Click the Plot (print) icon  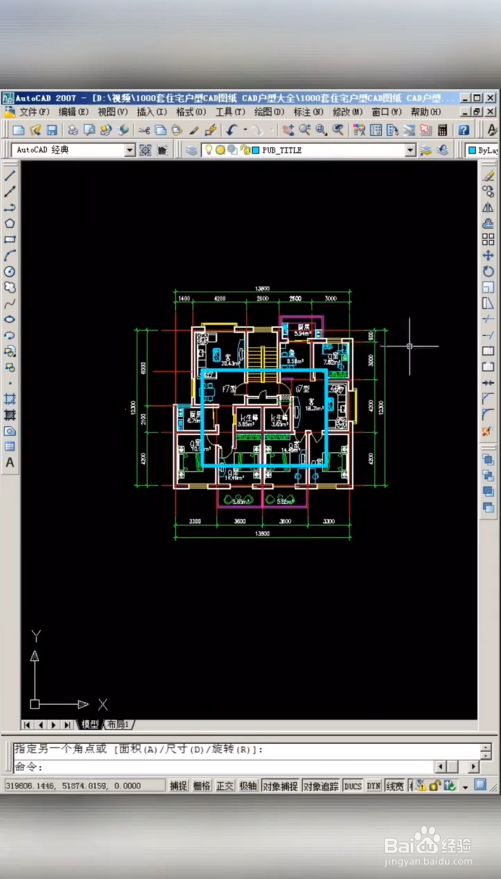pos(73,130)
